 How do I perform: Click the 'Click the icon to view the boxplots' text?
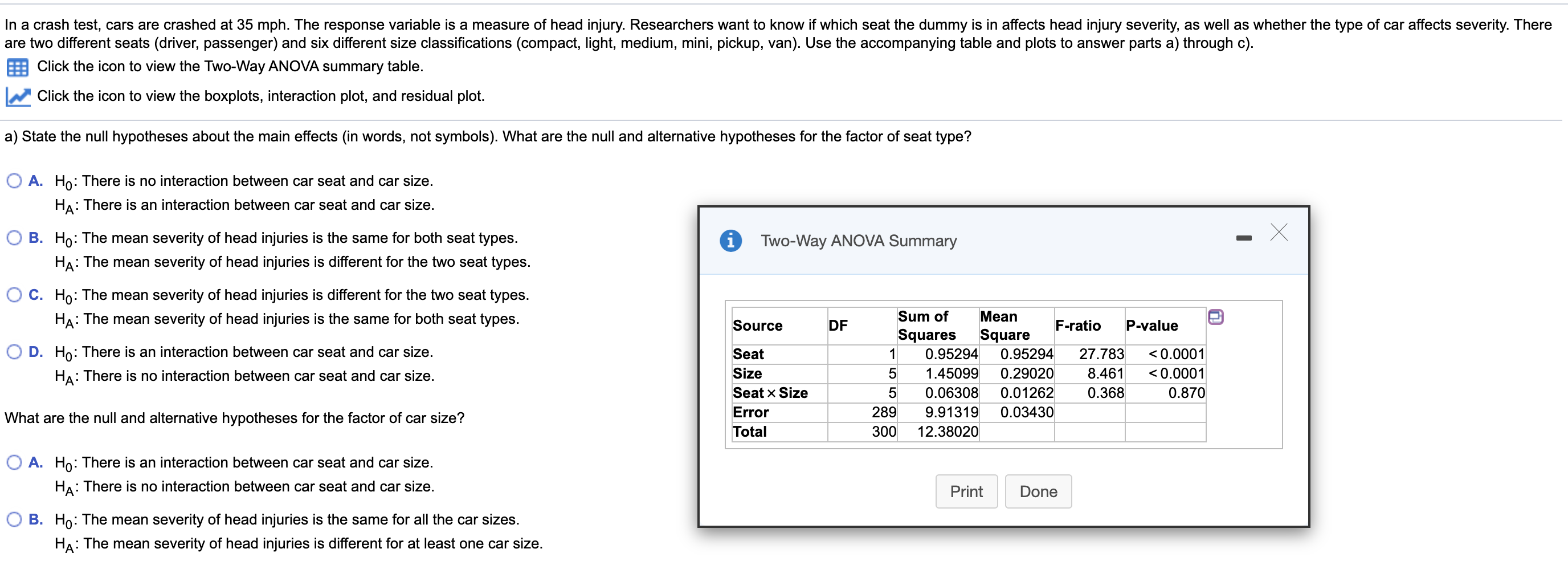260,96
